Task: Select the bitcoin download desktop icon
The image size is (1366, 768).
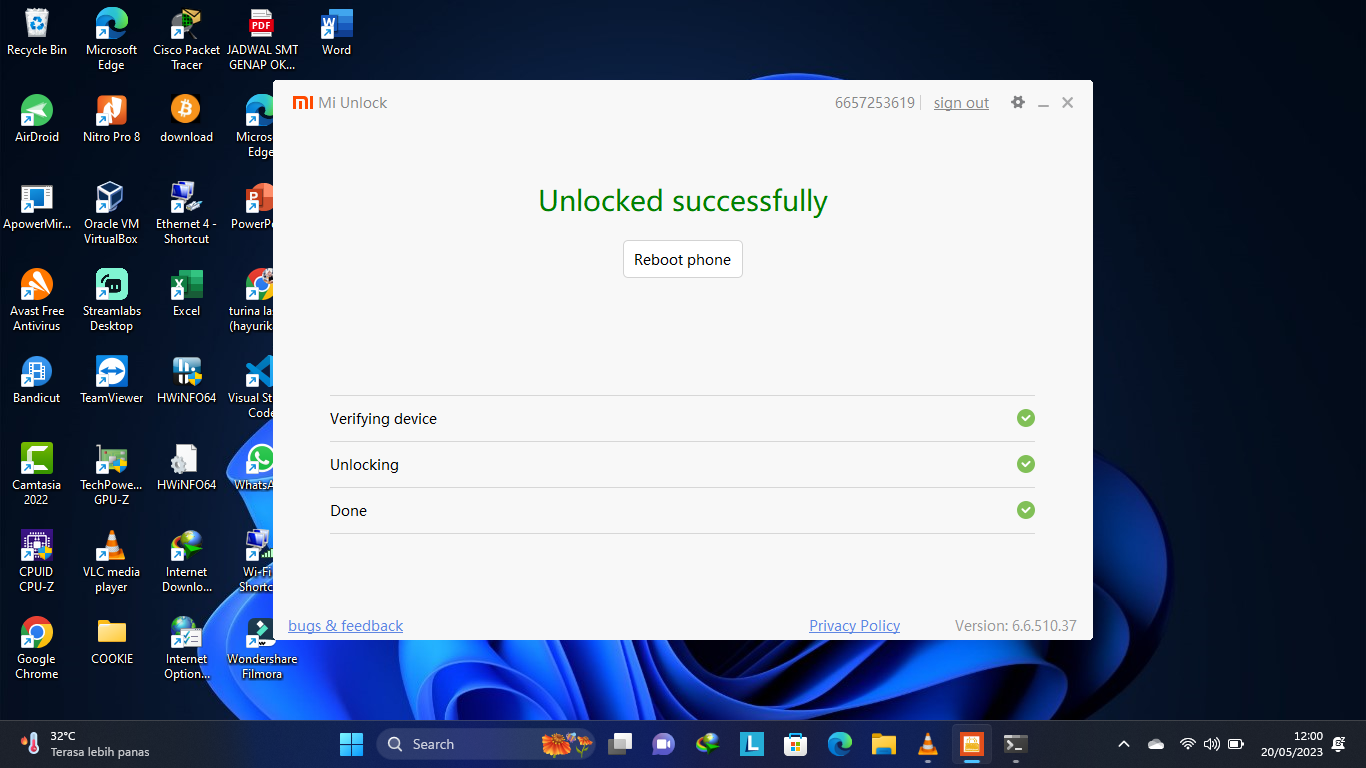Action: [x=186, y=119]
